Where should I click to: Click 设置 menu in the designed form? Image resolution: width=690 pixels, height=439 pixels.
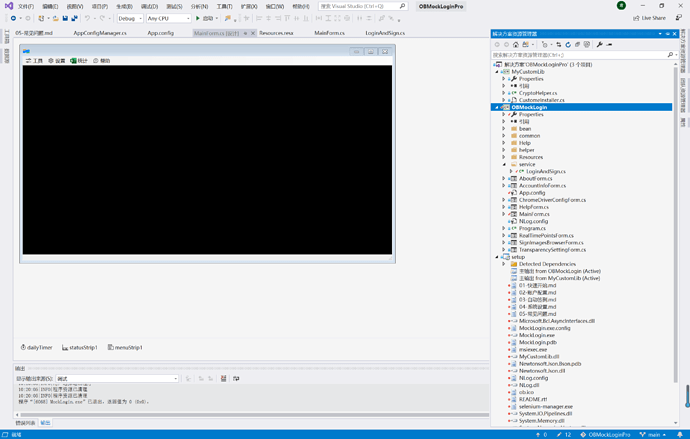coord(57,61)
